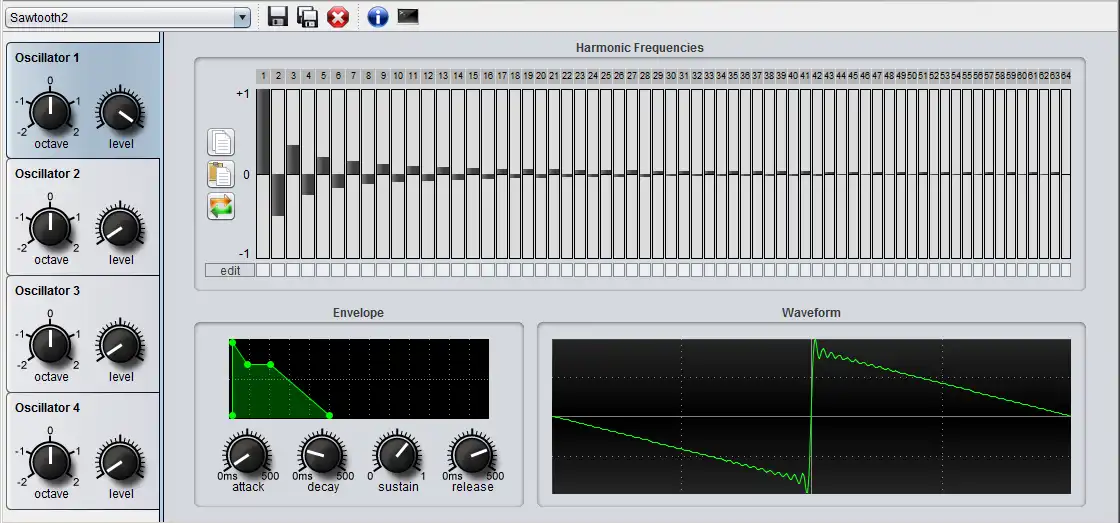Click Oscillator 1 octave knob

coord(51,111)
